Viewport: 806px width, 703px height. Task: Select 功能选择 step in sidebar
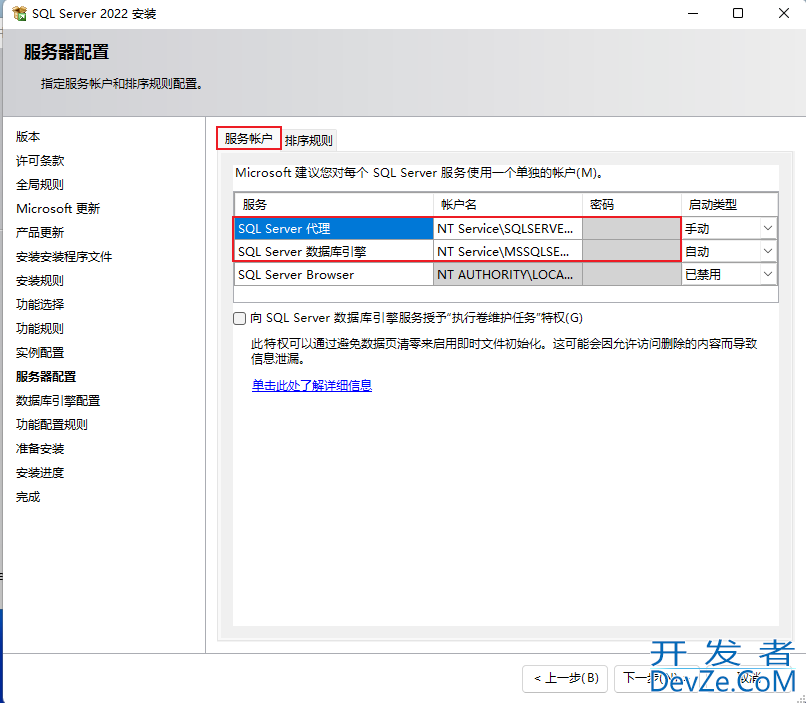pos(40,305)
